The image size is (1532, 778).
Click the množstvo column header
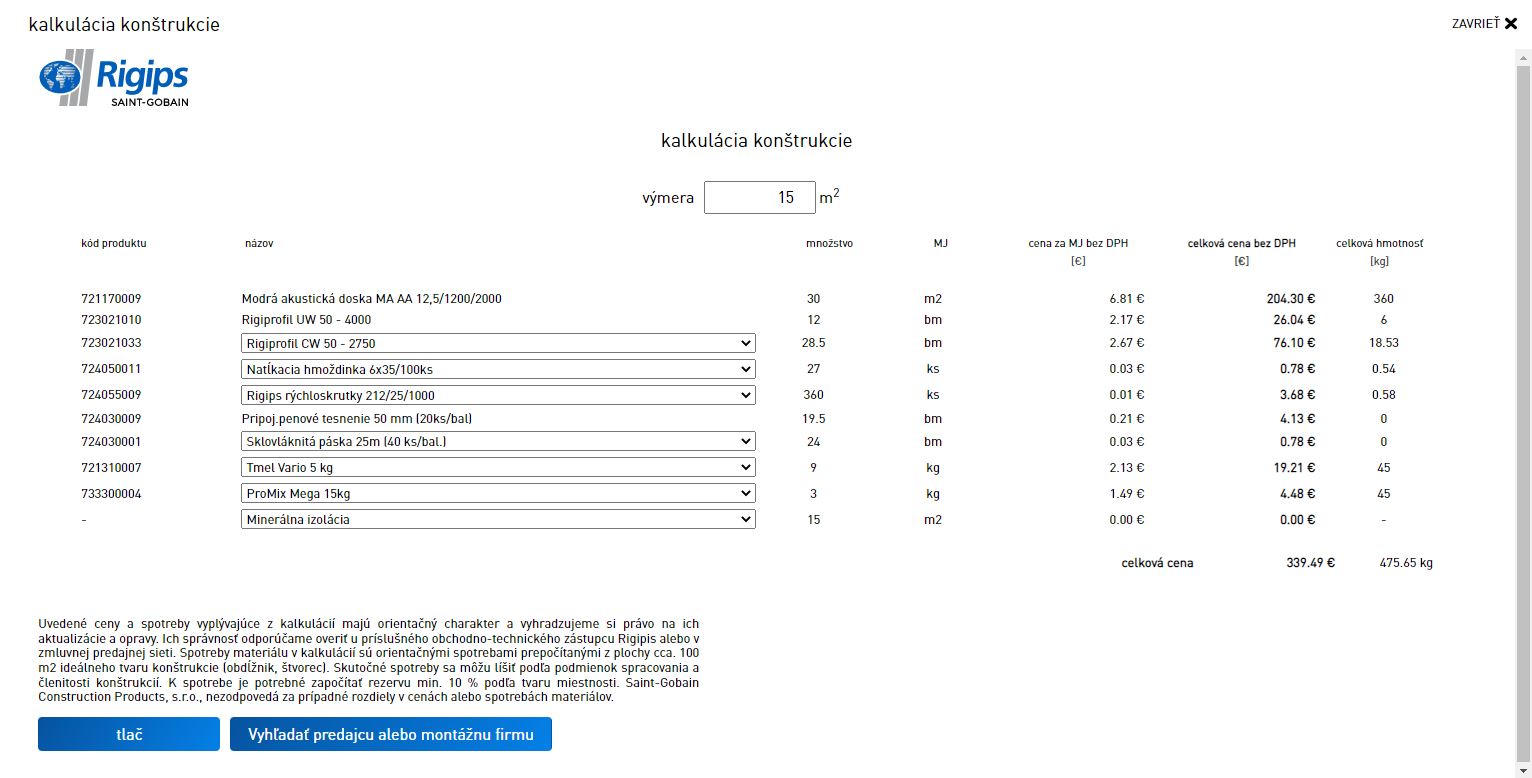[x=830, y=243]
